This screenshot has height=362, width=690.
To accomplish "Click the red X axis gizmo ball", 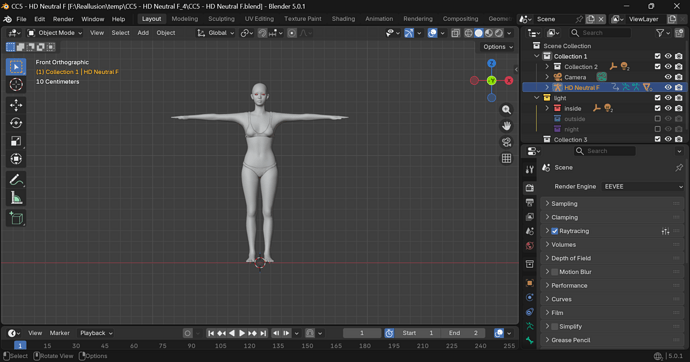I will pos(509,80).
